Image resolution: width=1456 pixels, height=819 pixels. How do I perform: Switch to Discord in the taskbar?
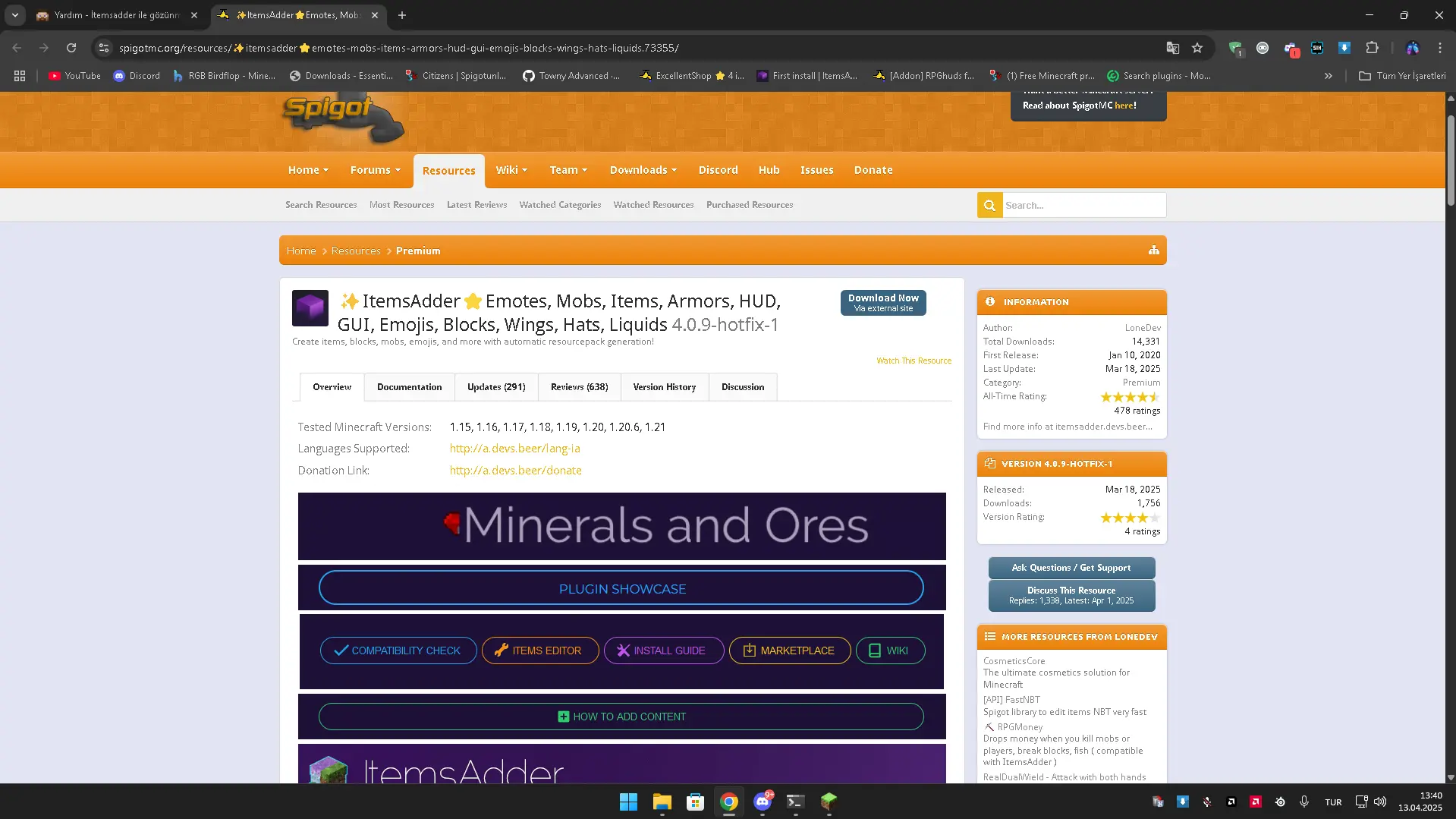point(763,802)
